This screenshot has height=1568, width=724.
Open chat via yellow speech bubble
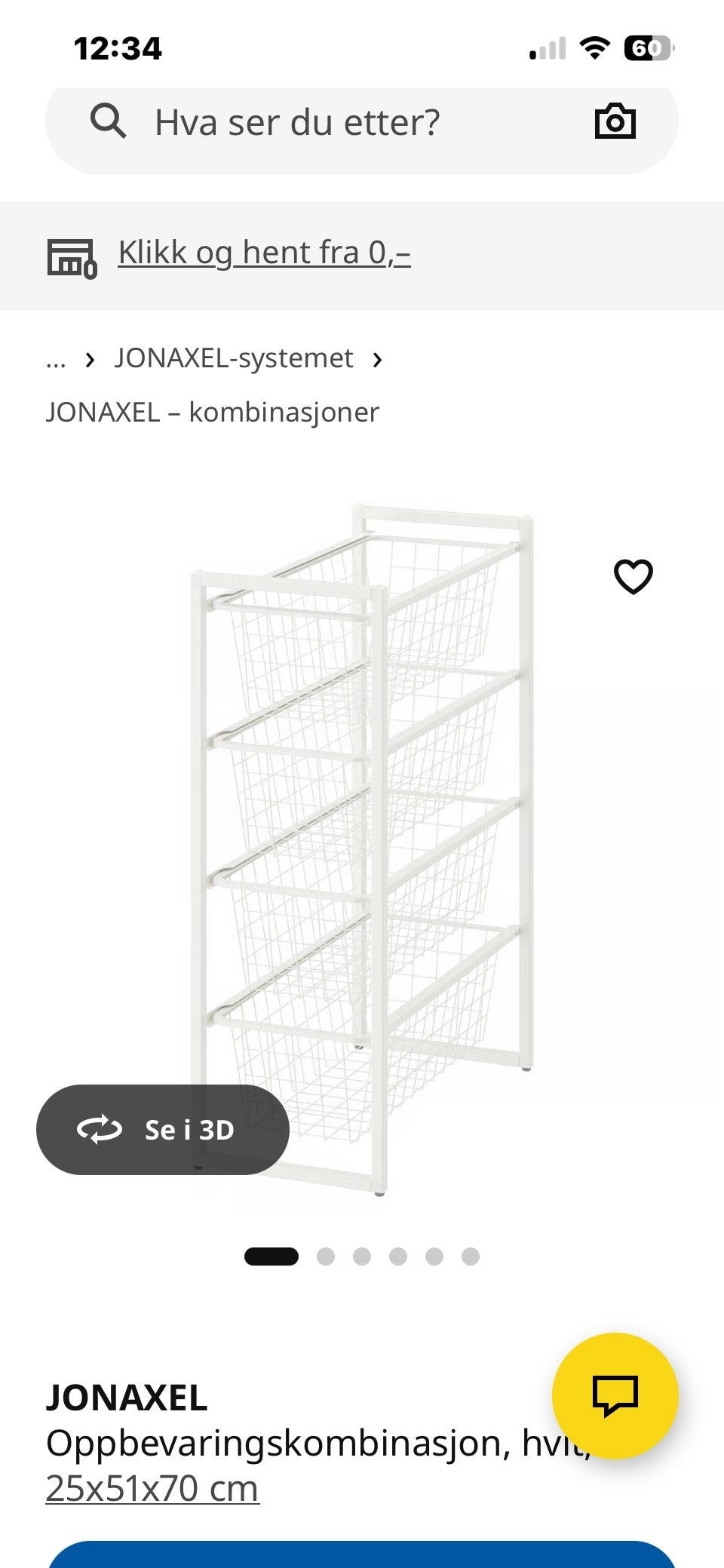pyautogui.click(x=615, y=1395)
